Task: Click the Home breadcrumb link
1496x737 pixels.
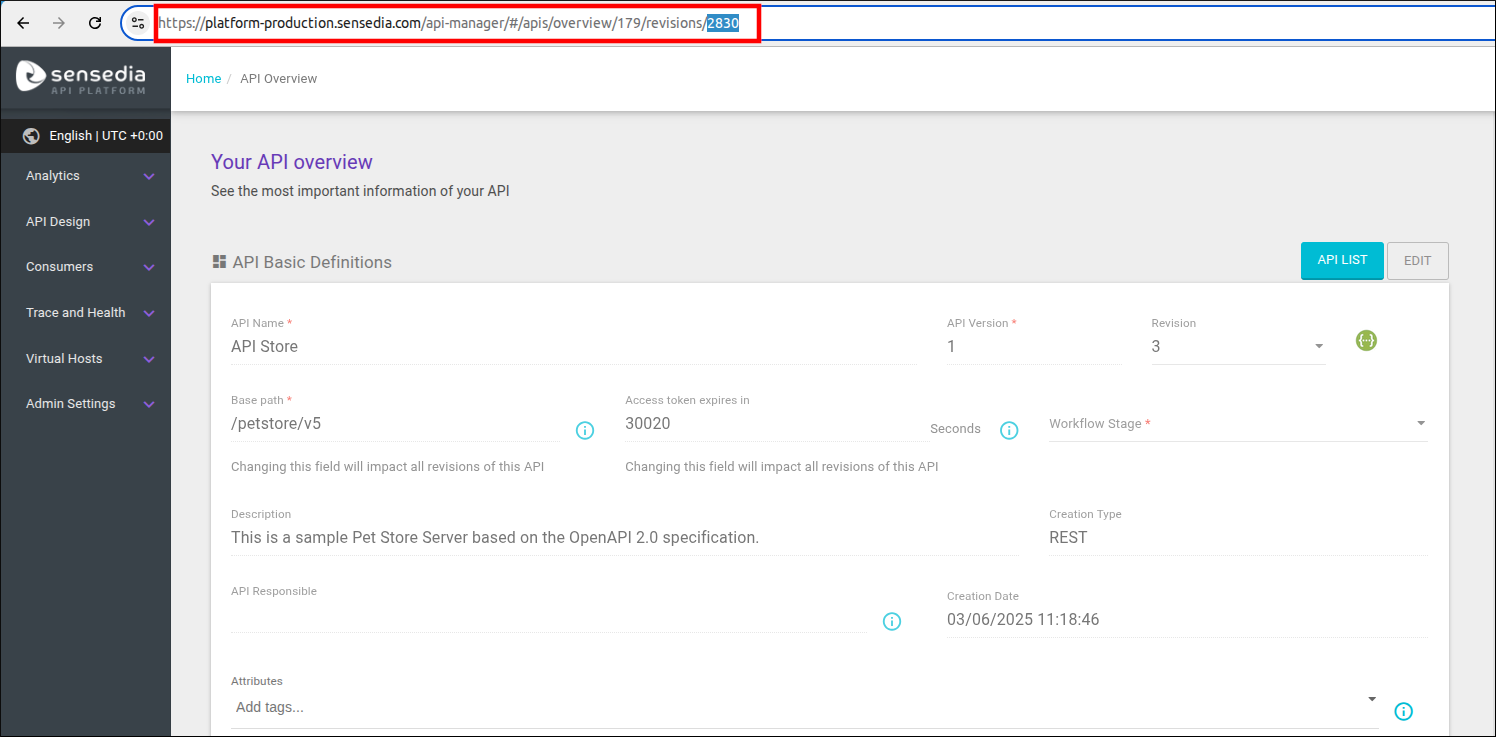Action: point(204,78)
